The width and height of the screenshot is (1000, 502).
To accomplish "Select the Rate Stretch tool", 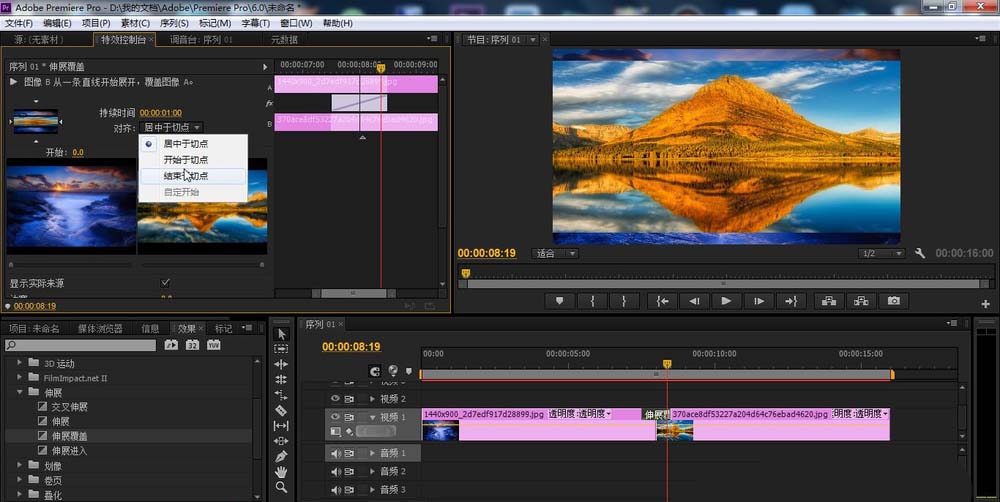I will (x=281, y=395).
